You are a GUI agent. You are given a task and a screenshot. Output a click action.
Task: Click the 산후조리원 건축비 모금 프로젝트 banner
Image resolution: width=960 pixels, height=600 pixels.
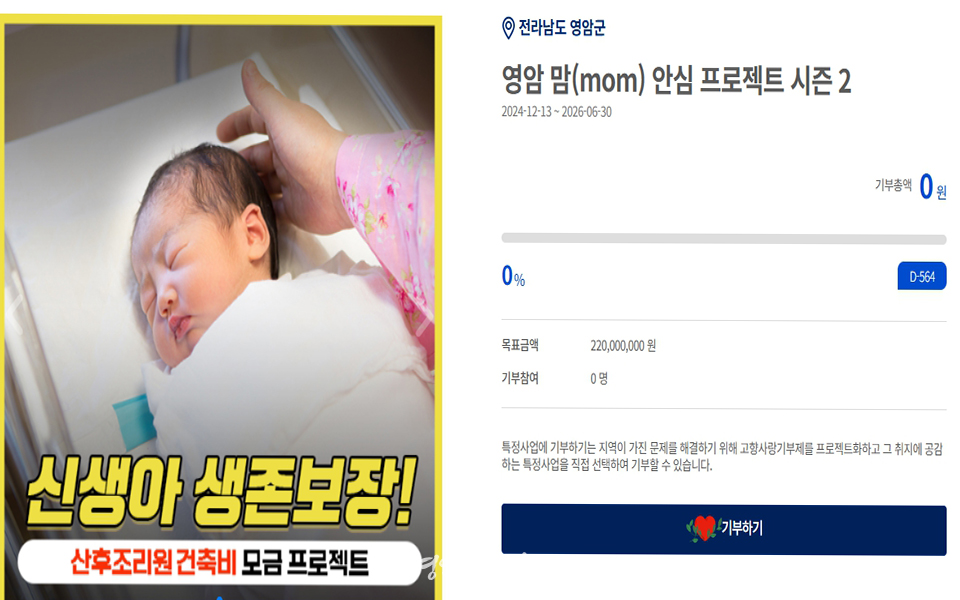coord(220,562)
